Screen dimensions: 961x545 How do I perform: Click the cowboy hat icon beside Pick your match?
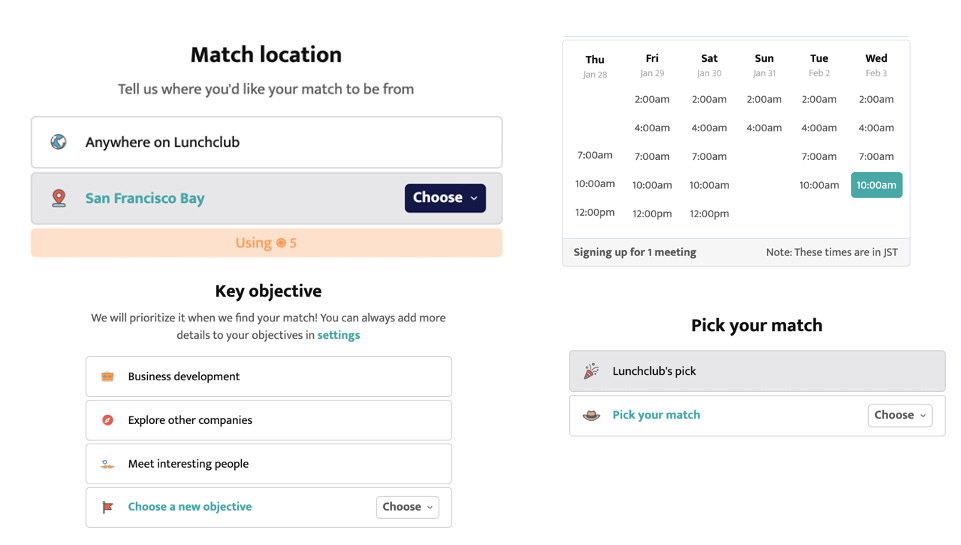[591, 415]
